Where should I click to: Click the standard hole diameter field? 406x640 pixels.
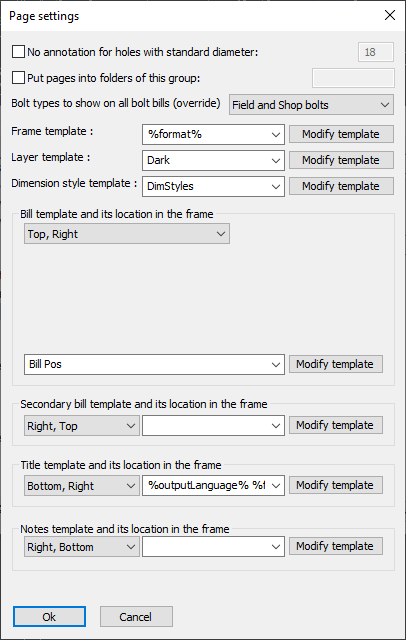[376, 52]
